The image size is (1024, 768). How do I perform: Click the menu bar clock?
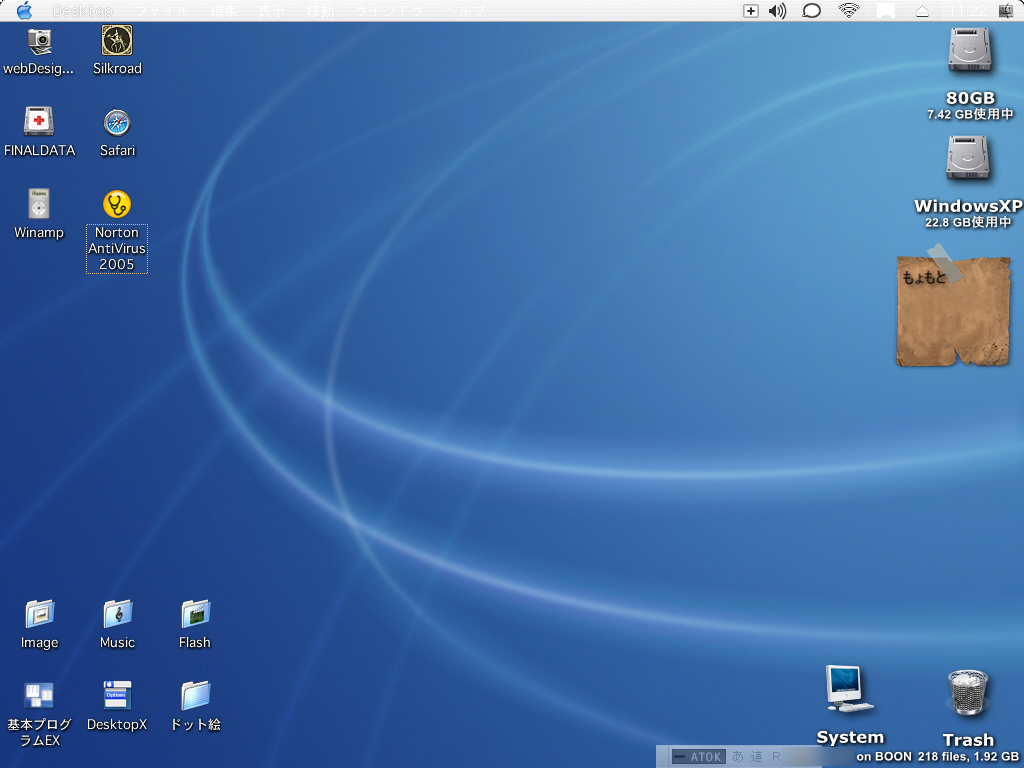coord(968,11)
